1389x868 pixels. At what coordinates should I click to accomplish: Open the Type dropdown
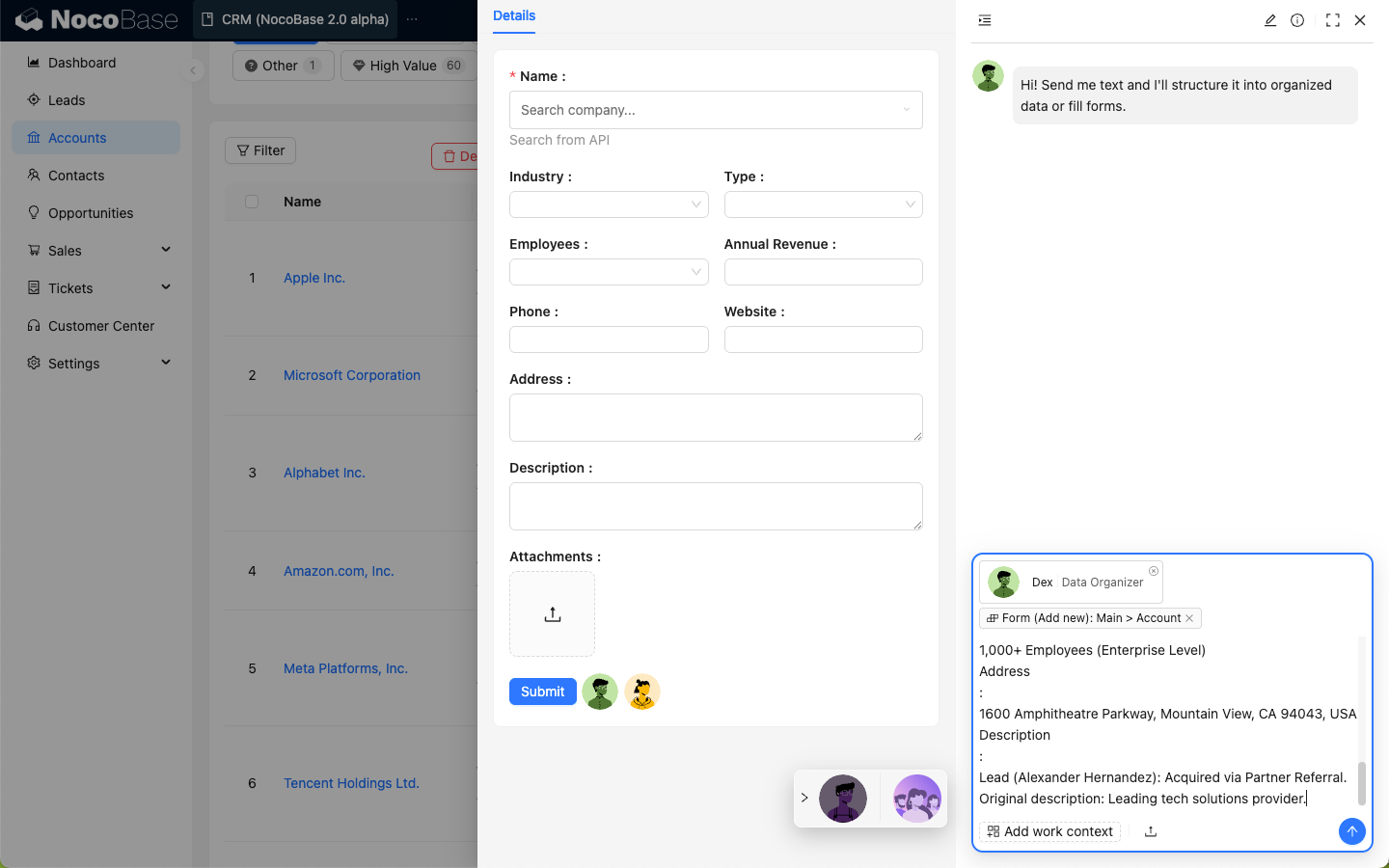point(823,204)
